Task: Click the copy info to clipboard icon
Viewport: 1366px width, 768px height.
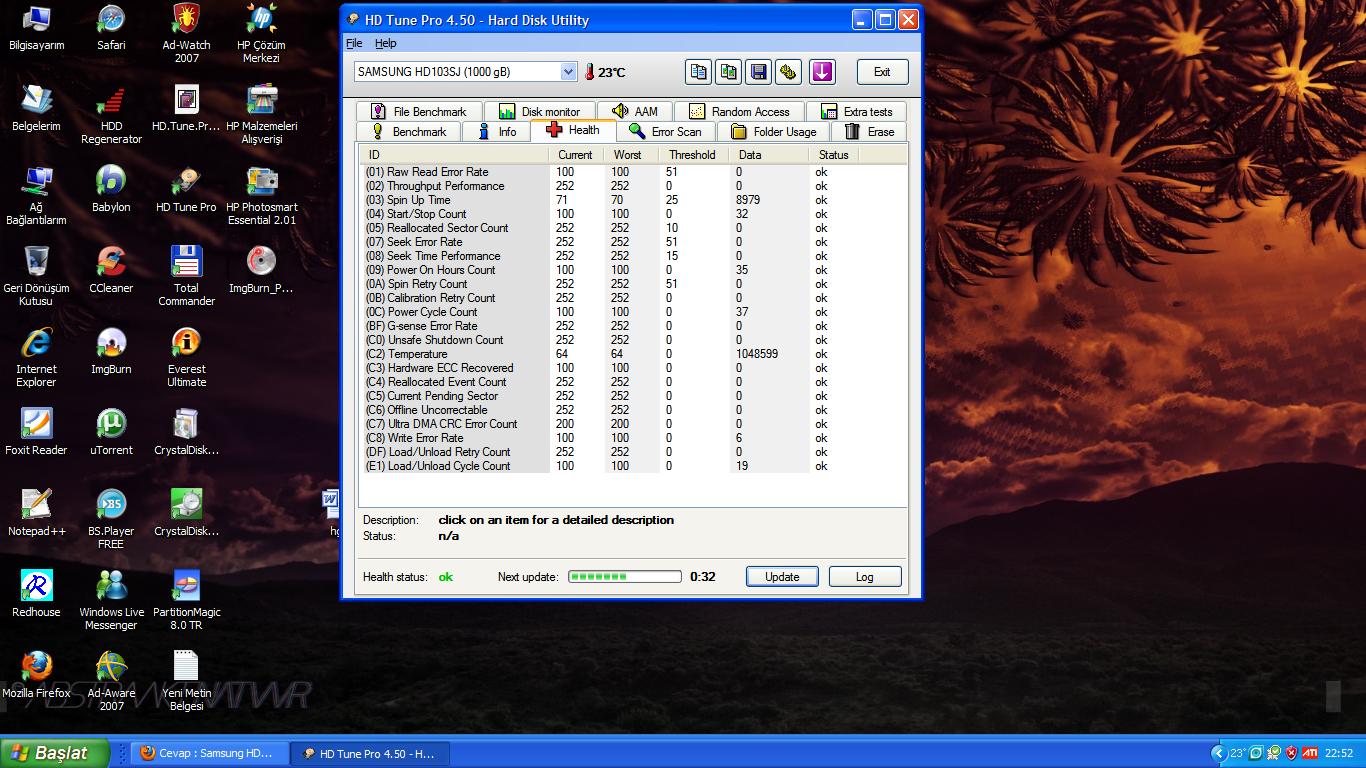Action: click(698, 72)
